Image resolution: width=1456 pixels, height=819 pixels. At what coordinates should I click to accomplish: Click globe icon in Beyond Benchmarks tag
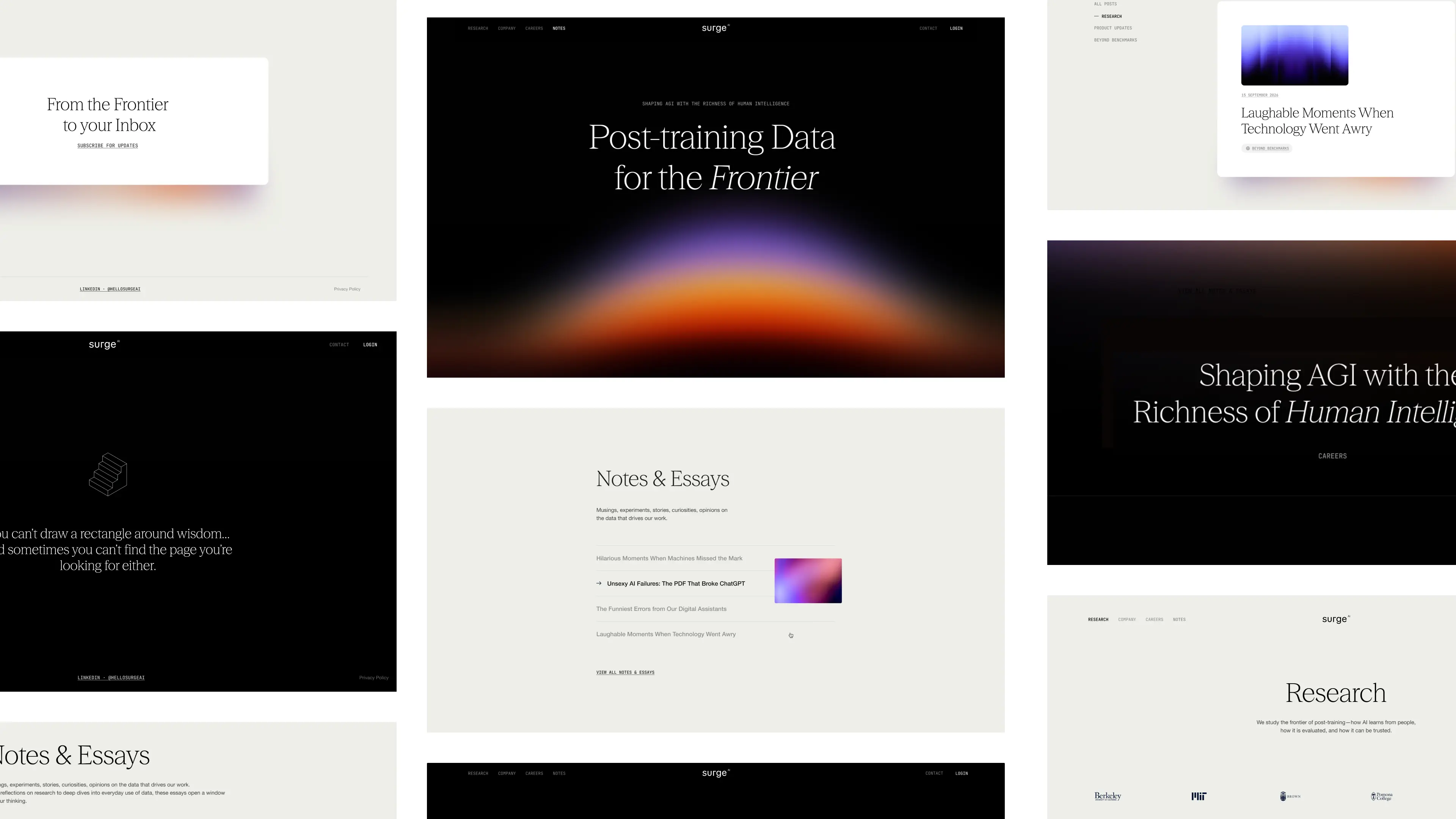coord(1247,149)
